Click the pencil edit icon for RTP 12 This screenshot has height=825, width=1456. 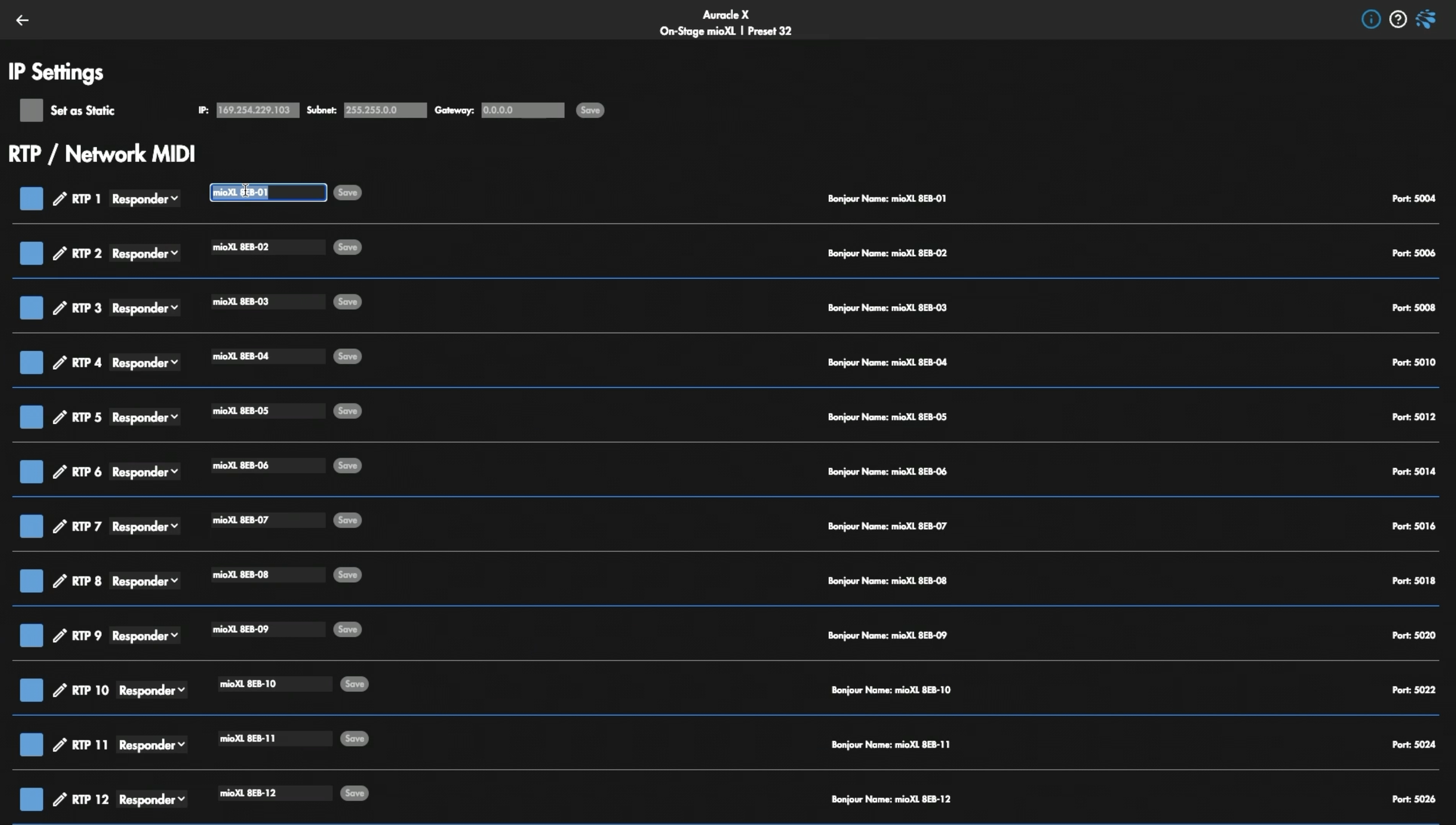(x=59, y=799)
